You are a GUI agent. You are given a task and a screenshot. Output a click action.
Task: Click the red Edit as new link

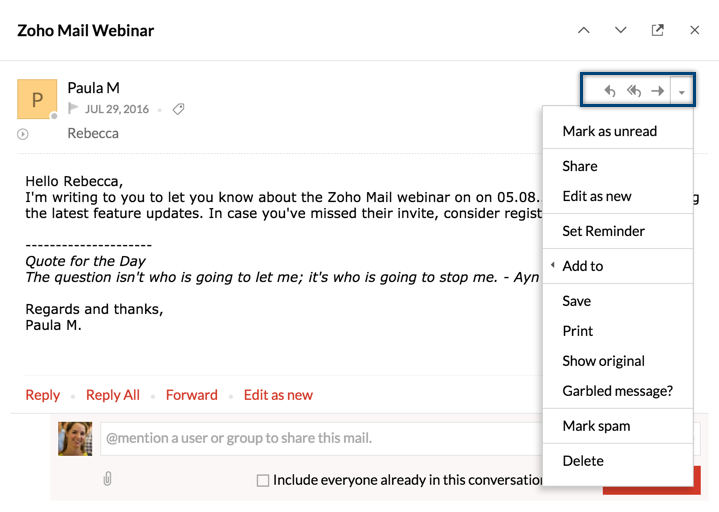coord(278,395)
